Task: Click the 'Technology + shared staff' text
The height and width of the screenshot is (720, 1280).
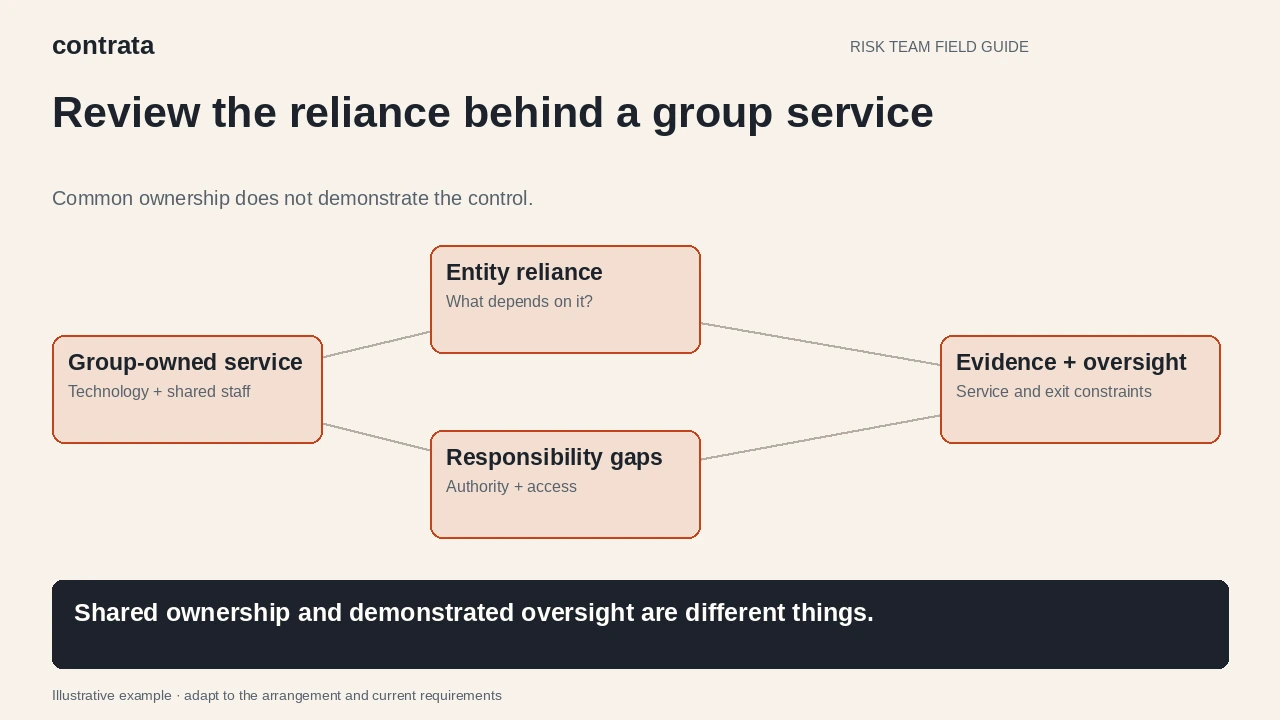Action: [159, 392]
